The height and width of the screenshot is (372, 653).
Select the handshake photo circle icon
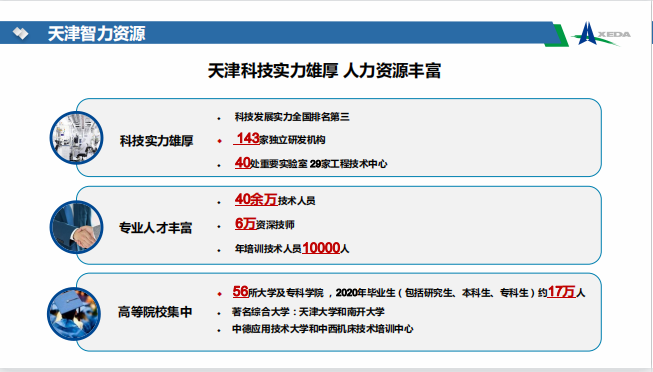(x=77, y=227)
